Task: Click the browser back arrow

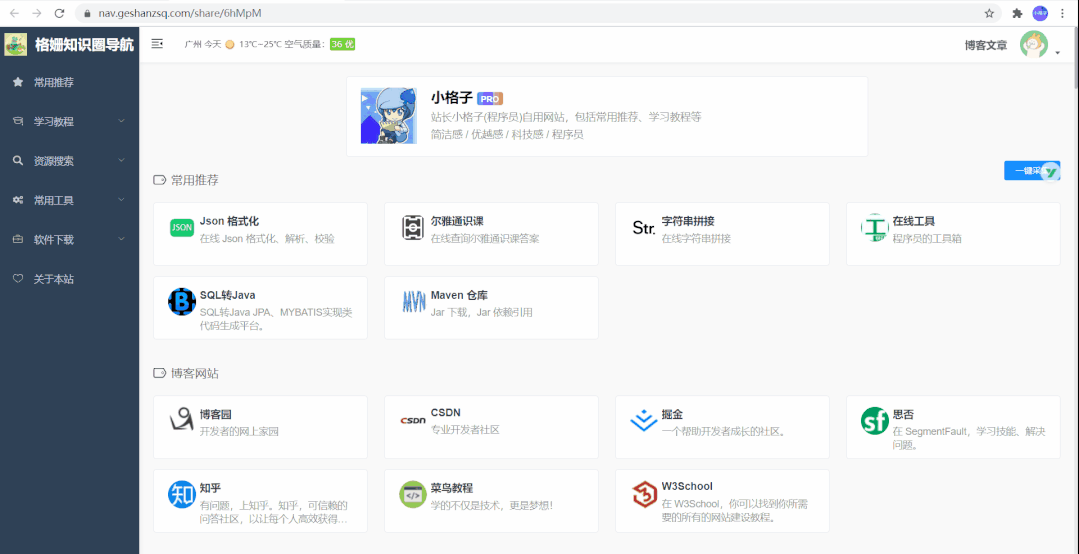Action: click(14, 13)
